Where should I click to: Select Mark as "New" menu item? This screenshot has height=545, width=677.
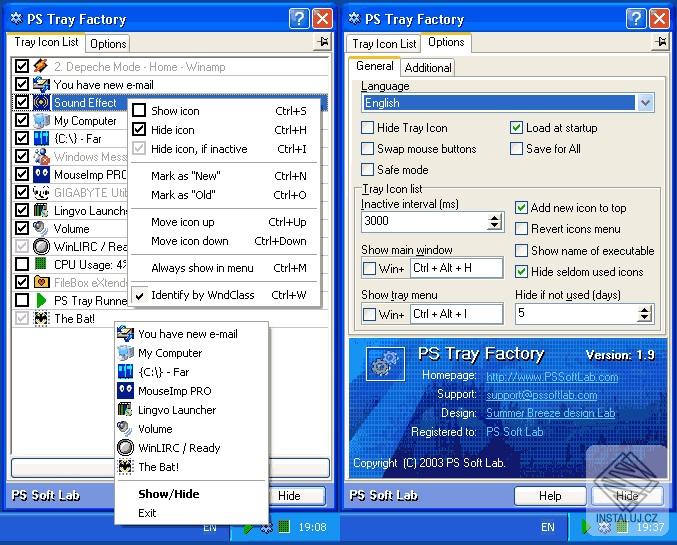225,176
